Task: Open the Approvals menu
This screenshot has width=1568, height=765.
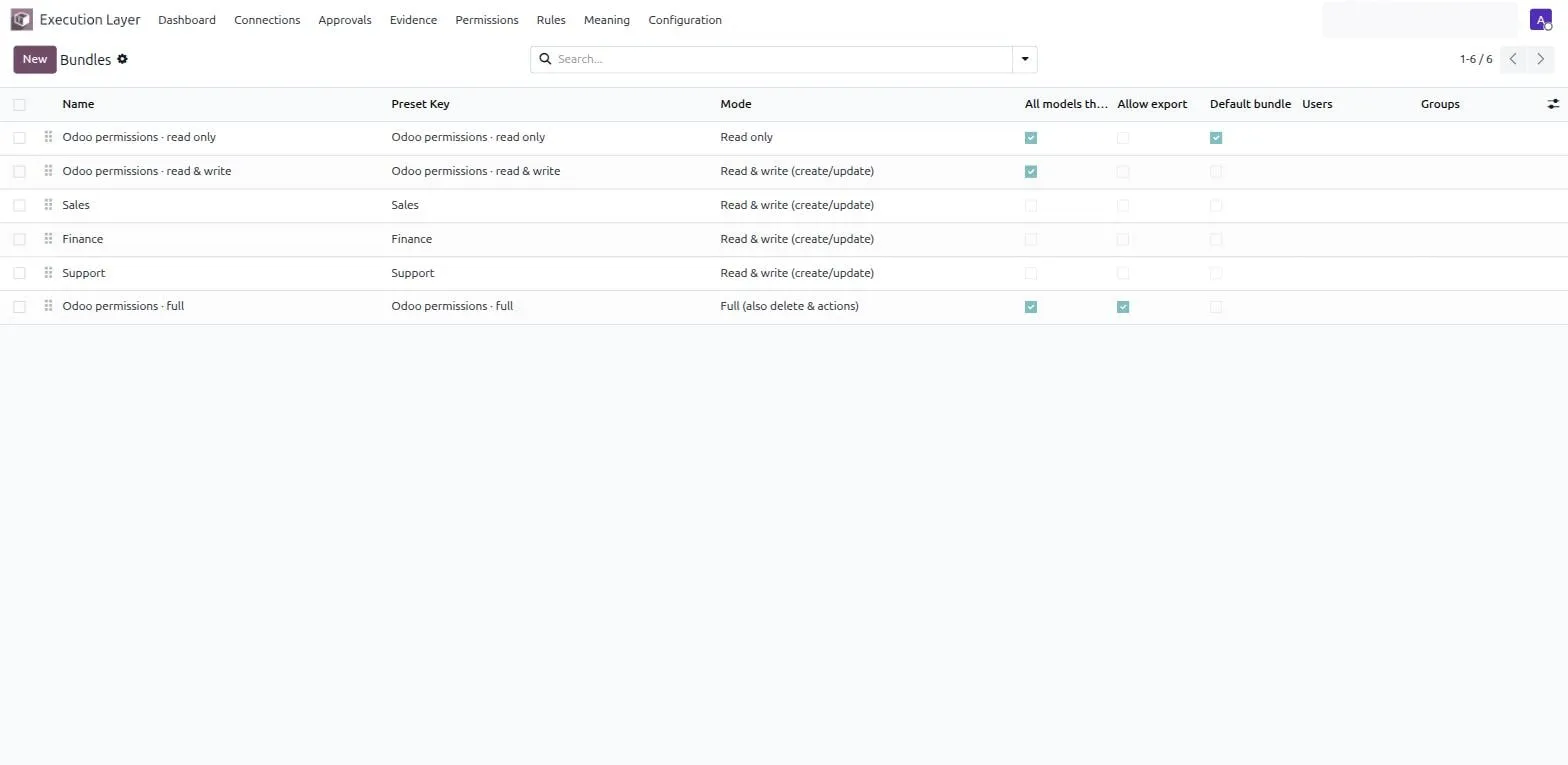Action: (x=345, y=20)
